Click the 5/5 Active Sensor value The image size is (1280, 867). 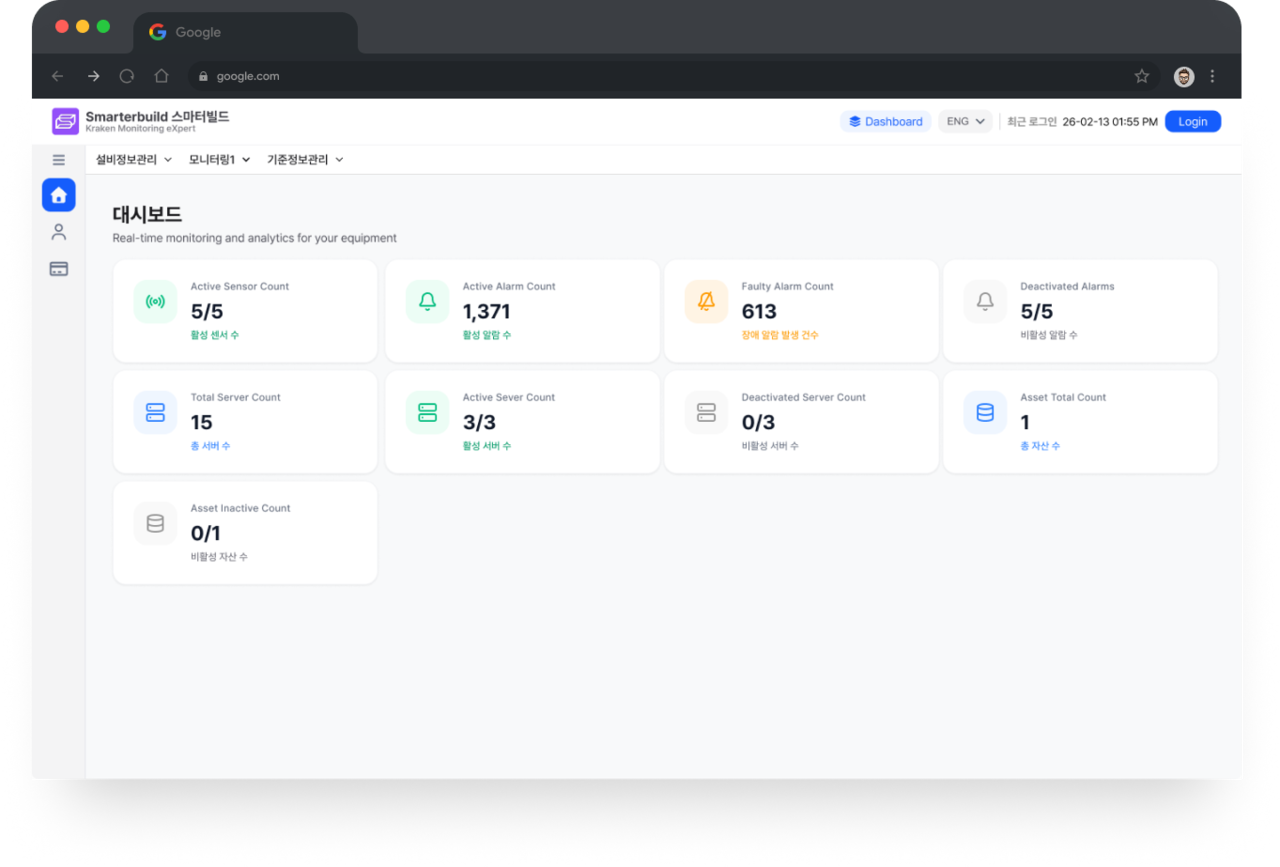click(207, 312)
